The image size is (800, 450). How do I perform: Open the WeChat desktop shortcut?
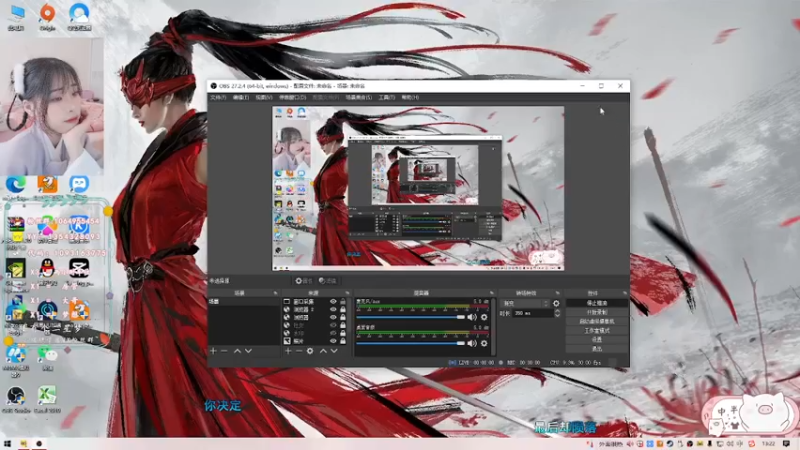pyautogui.click(x=47, y=357)
